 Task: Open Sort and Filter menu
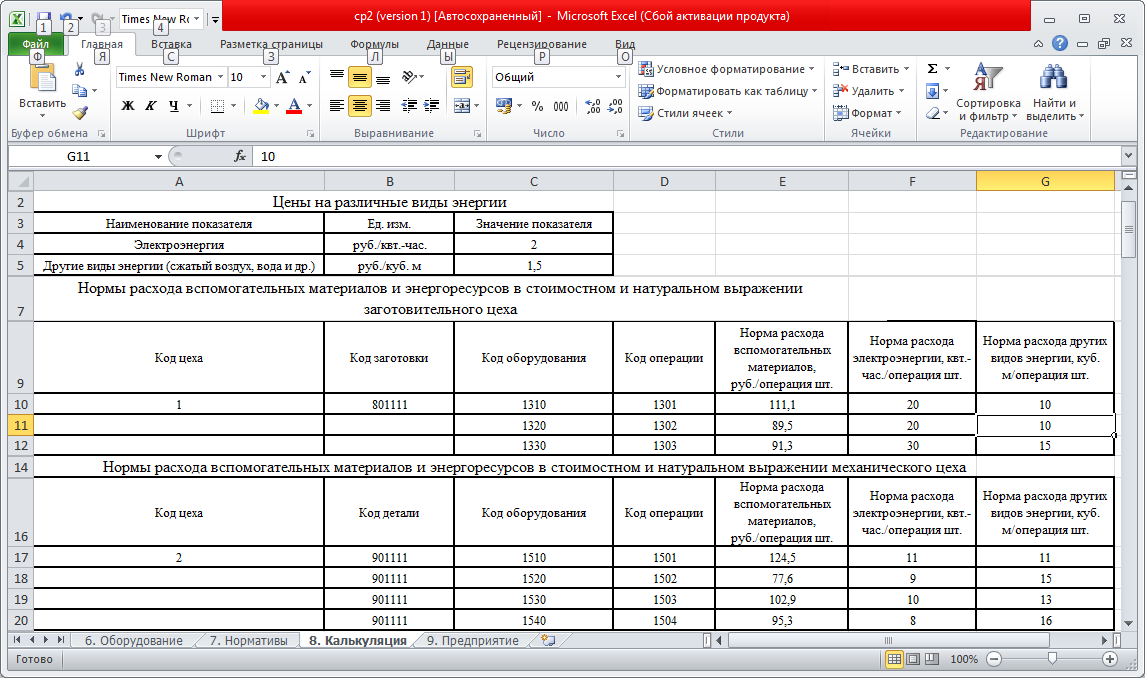point(988,92)
